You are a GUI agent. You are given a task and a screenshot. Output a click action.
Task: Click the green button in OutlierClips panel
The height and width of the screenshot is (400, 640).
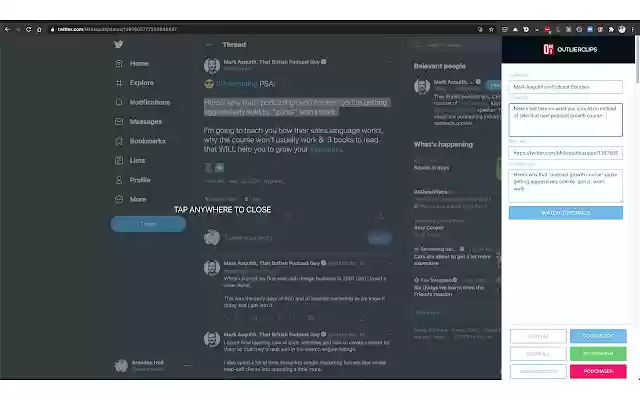[598, 353]
